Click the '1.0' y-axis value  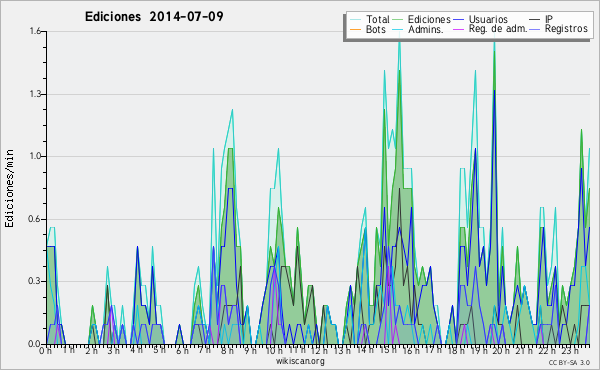click(35, 156)
